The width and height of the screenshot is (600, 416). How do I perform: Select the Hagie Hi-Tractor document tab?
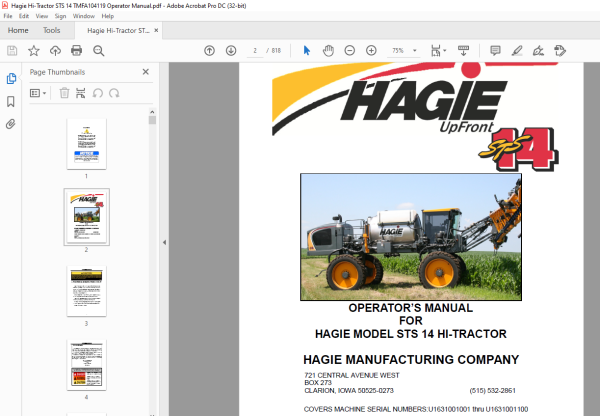point(118,31)
